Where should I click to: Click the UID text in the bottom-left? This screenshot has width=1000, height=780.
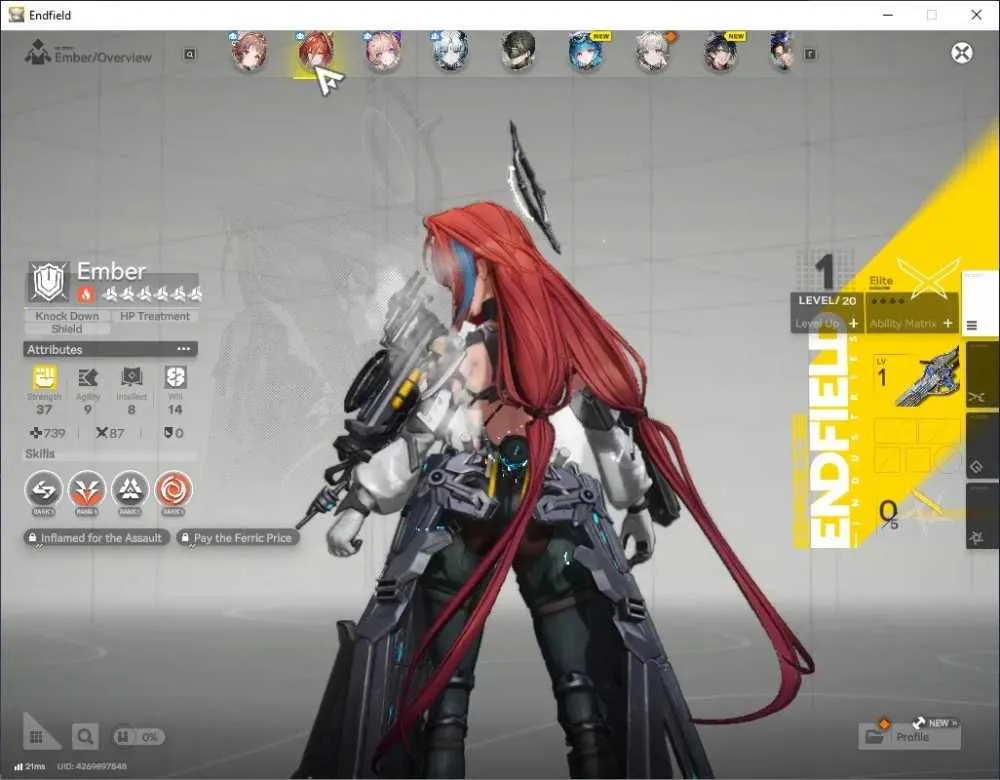[x=92, y=766]
